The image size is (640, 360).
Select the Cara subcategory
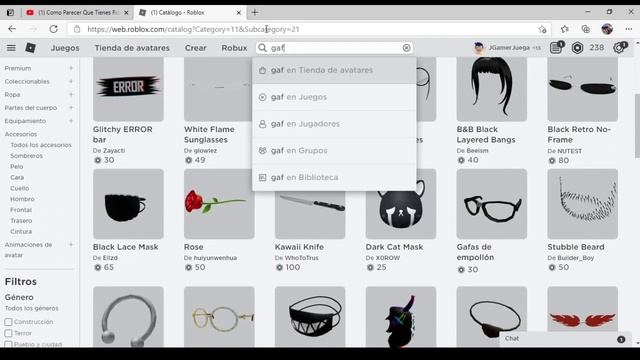(x=17, y=177)
